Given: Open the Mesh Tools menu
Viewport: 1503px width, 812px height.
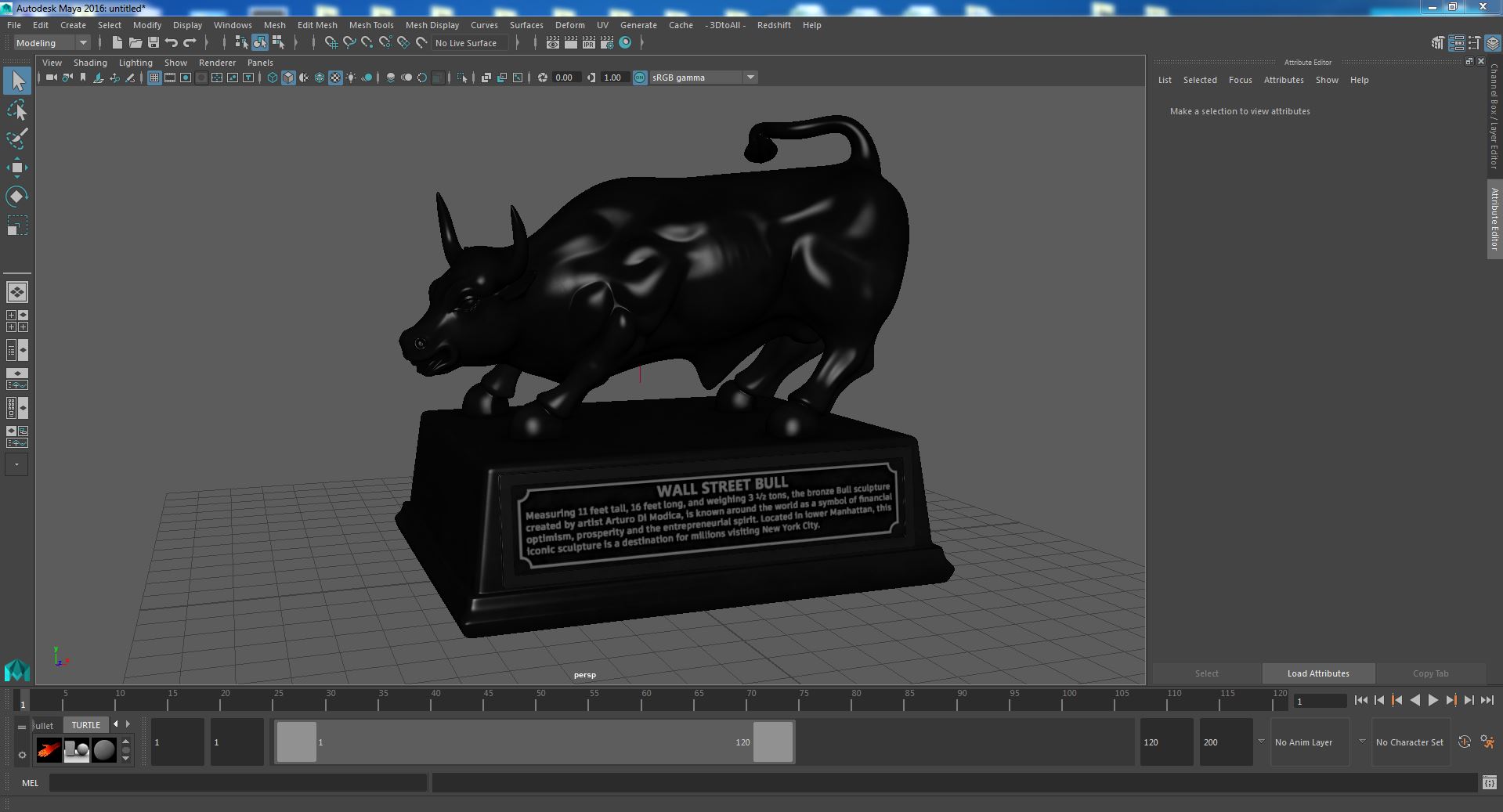Looking at the screenshot, I should [371, 25].
